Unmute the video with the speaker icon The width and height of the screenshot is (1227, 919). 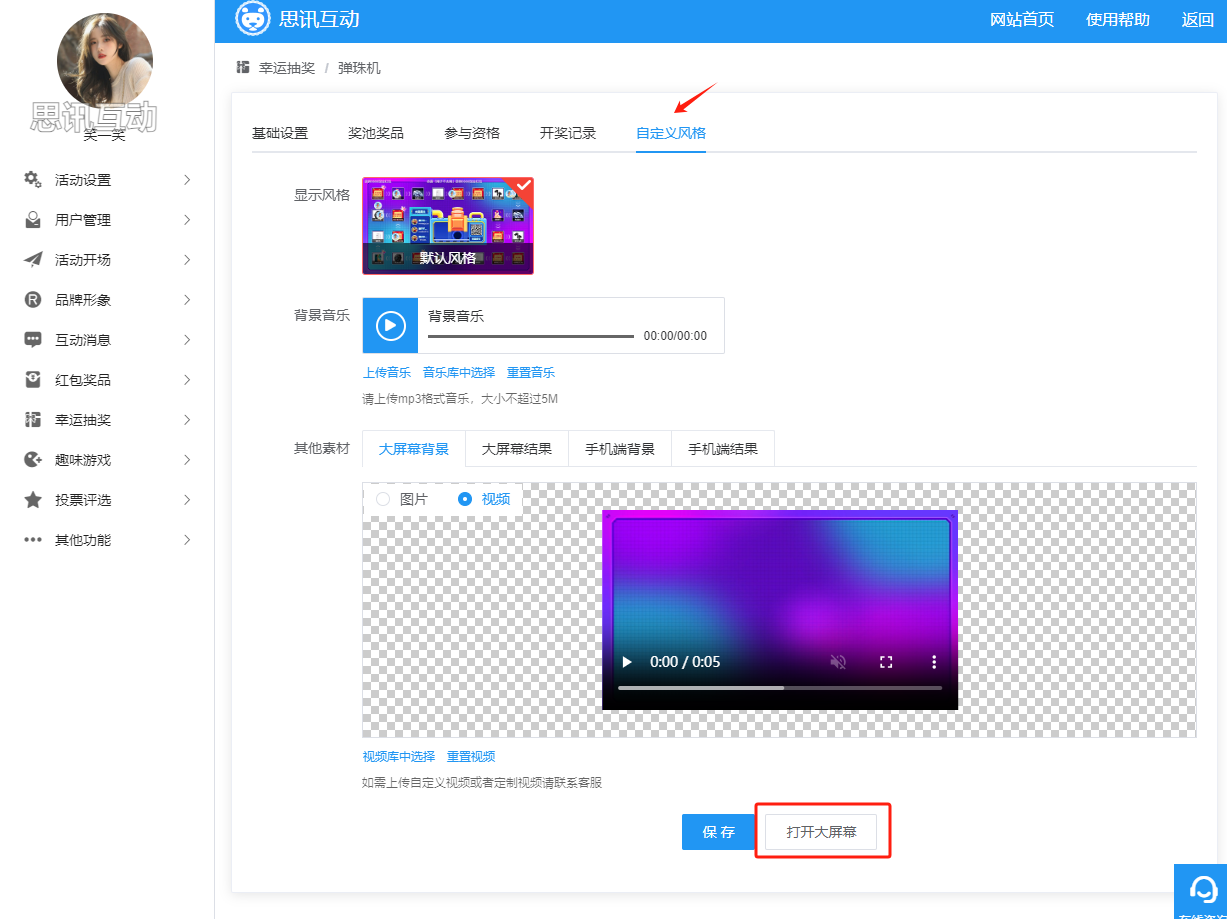point(838,662)
